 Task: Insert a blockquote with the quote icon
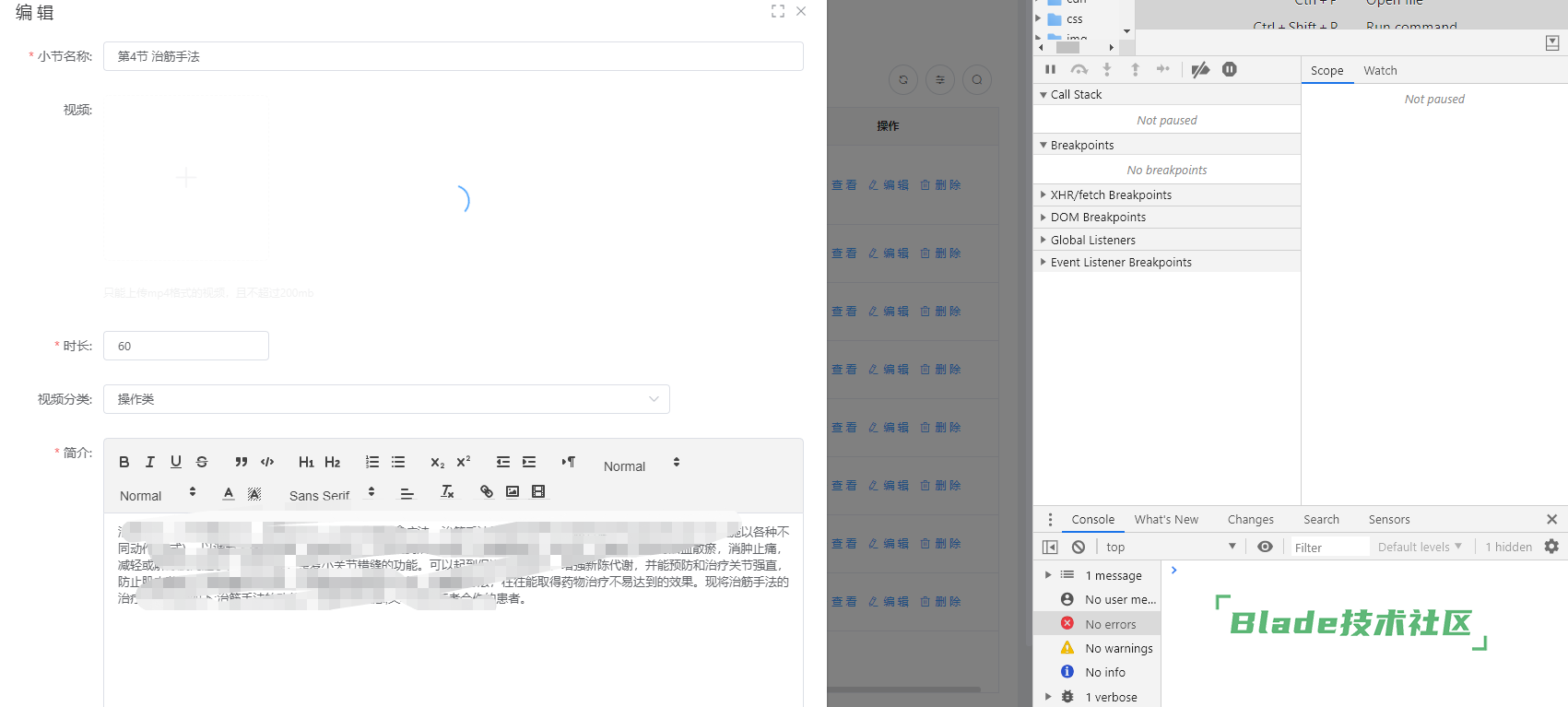click(x=241, y=462)
